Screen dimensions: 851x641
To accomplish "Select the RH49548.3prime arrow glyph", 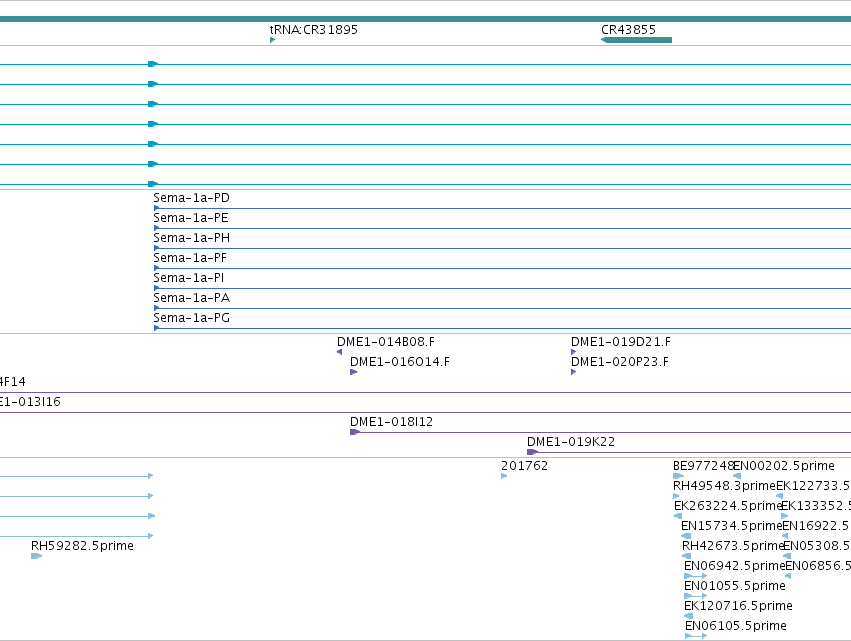I will point(676,496).
